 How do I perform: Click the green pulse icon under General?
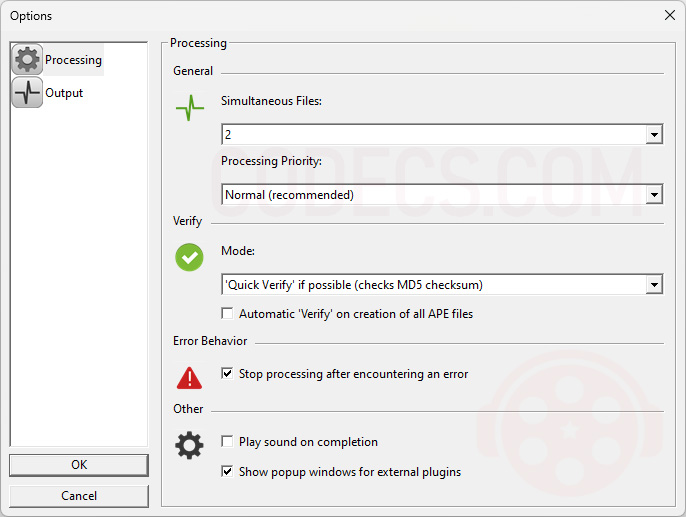[x=190, y=108]
